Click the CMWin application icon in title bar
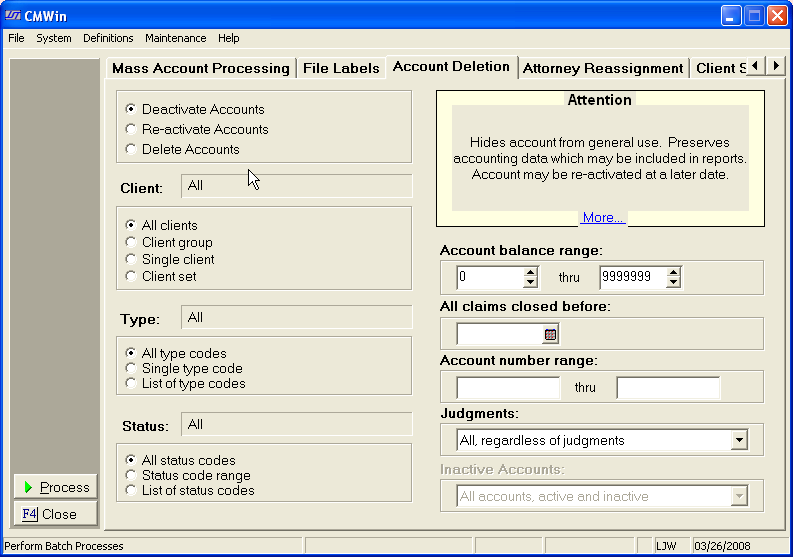The image size is (793, 557). pos(13,16)
